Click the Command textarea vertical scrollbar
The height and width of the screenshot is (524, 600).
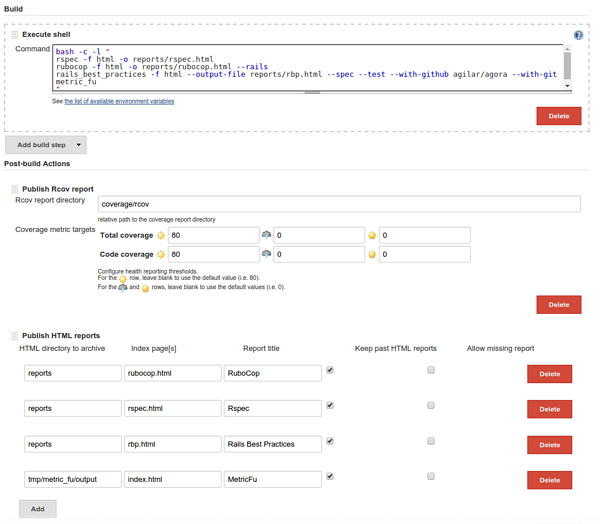[567, 67]
